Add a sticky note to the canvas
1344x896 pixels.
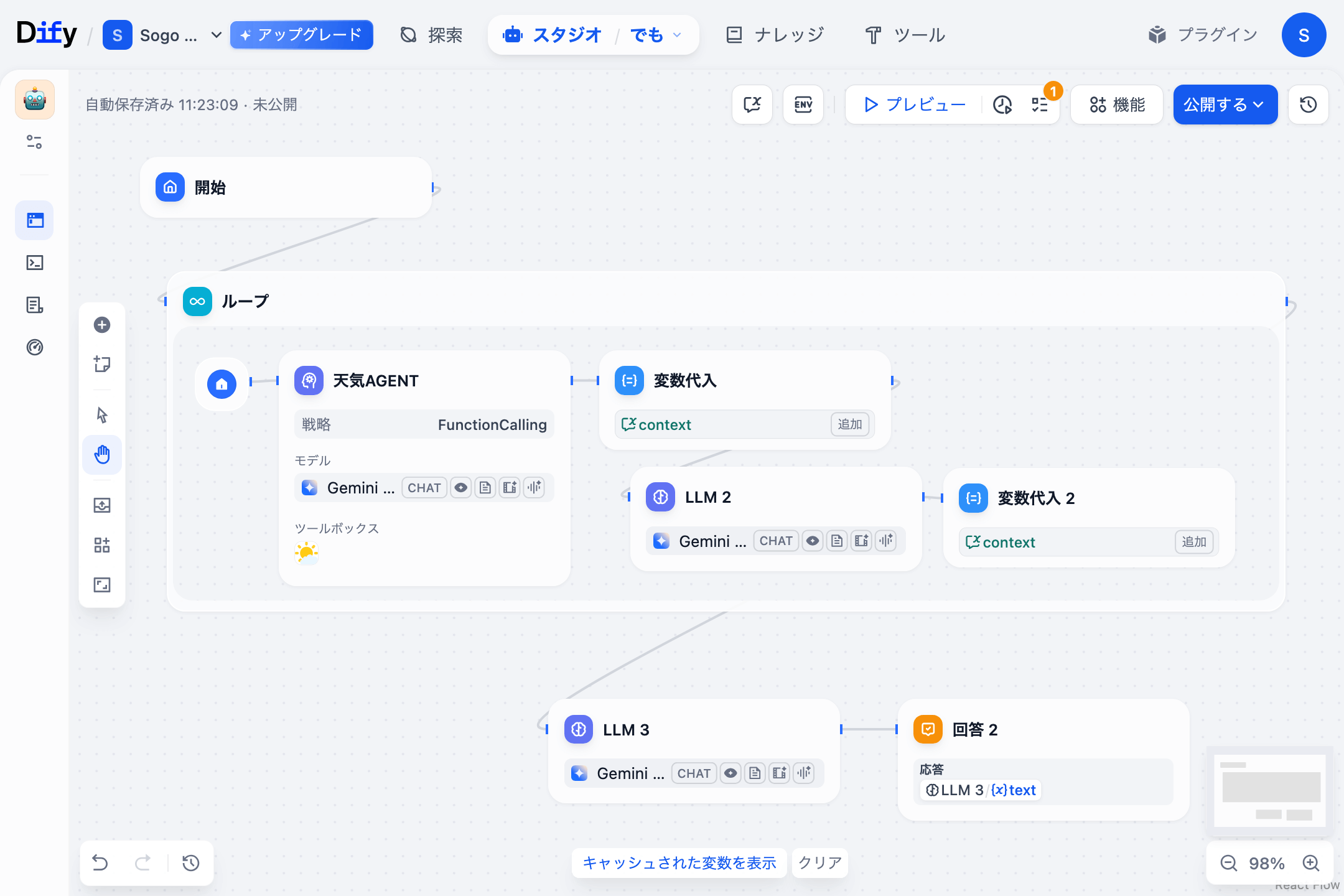(x=102, y=364)
